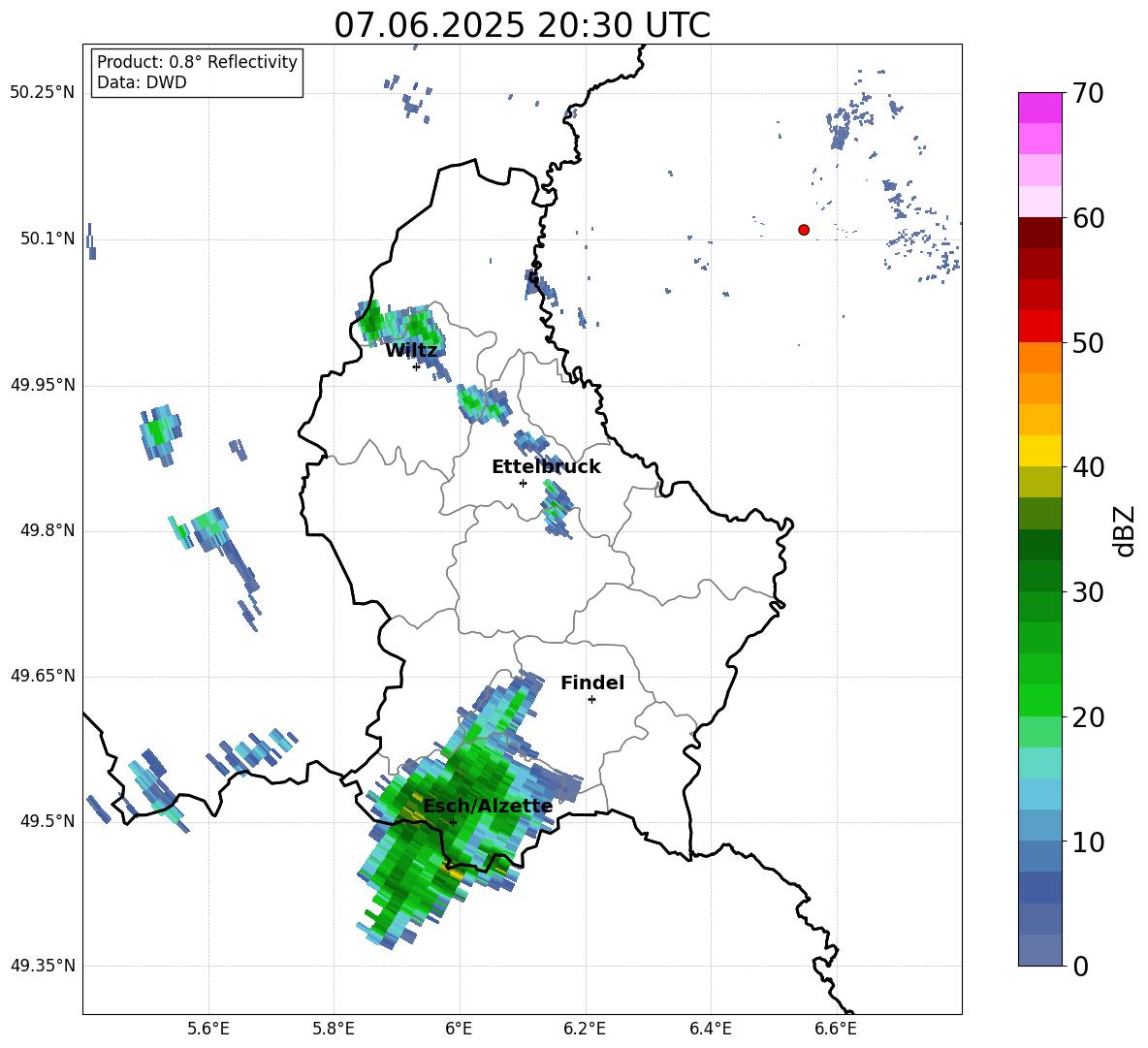Click the 50.1°N latitude label
The image size is (1148, 1048).
[48, 239]
